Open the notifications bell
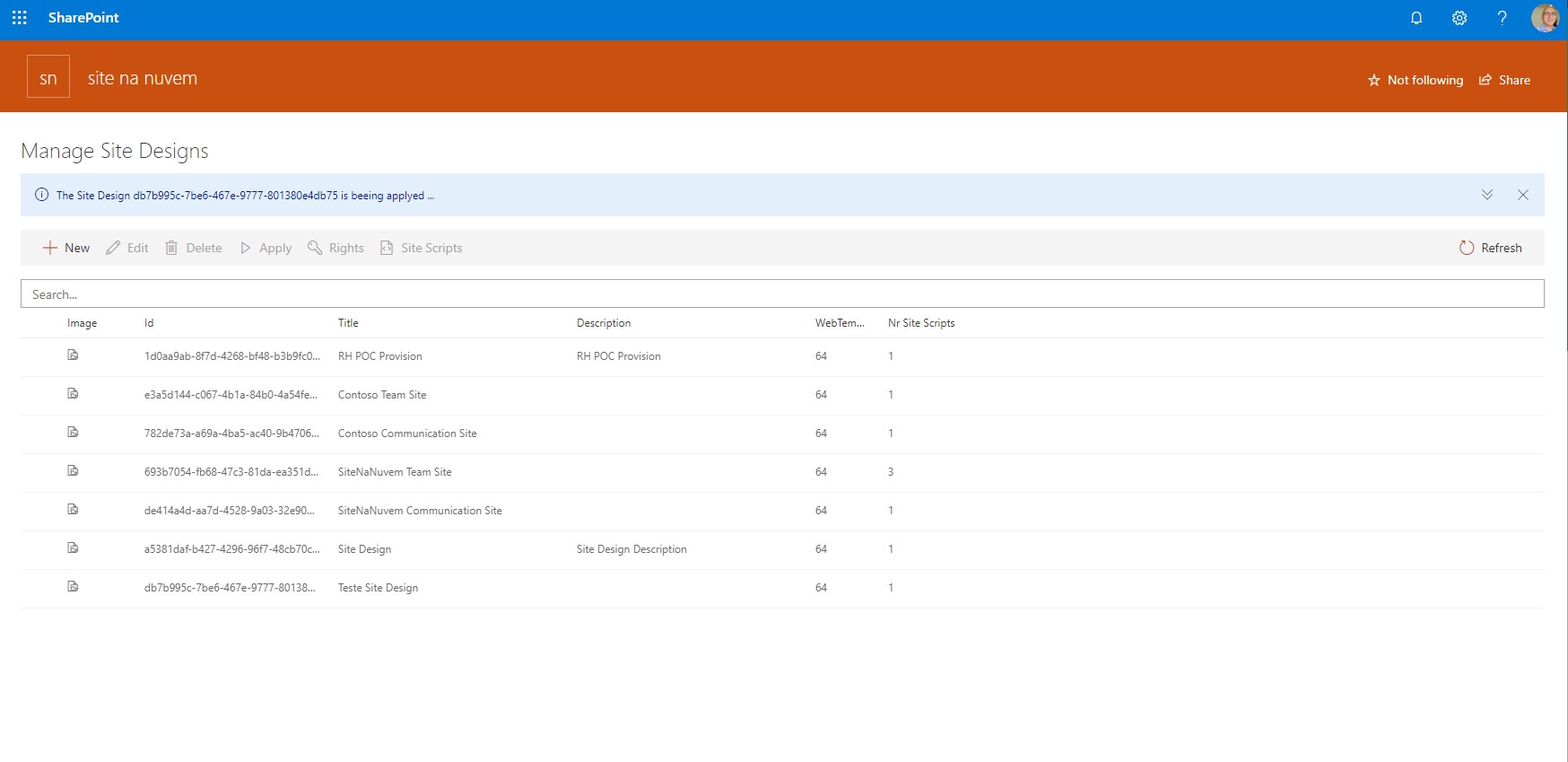Viewport: 1568px width, 762px height. click(x=1416, y=18)
